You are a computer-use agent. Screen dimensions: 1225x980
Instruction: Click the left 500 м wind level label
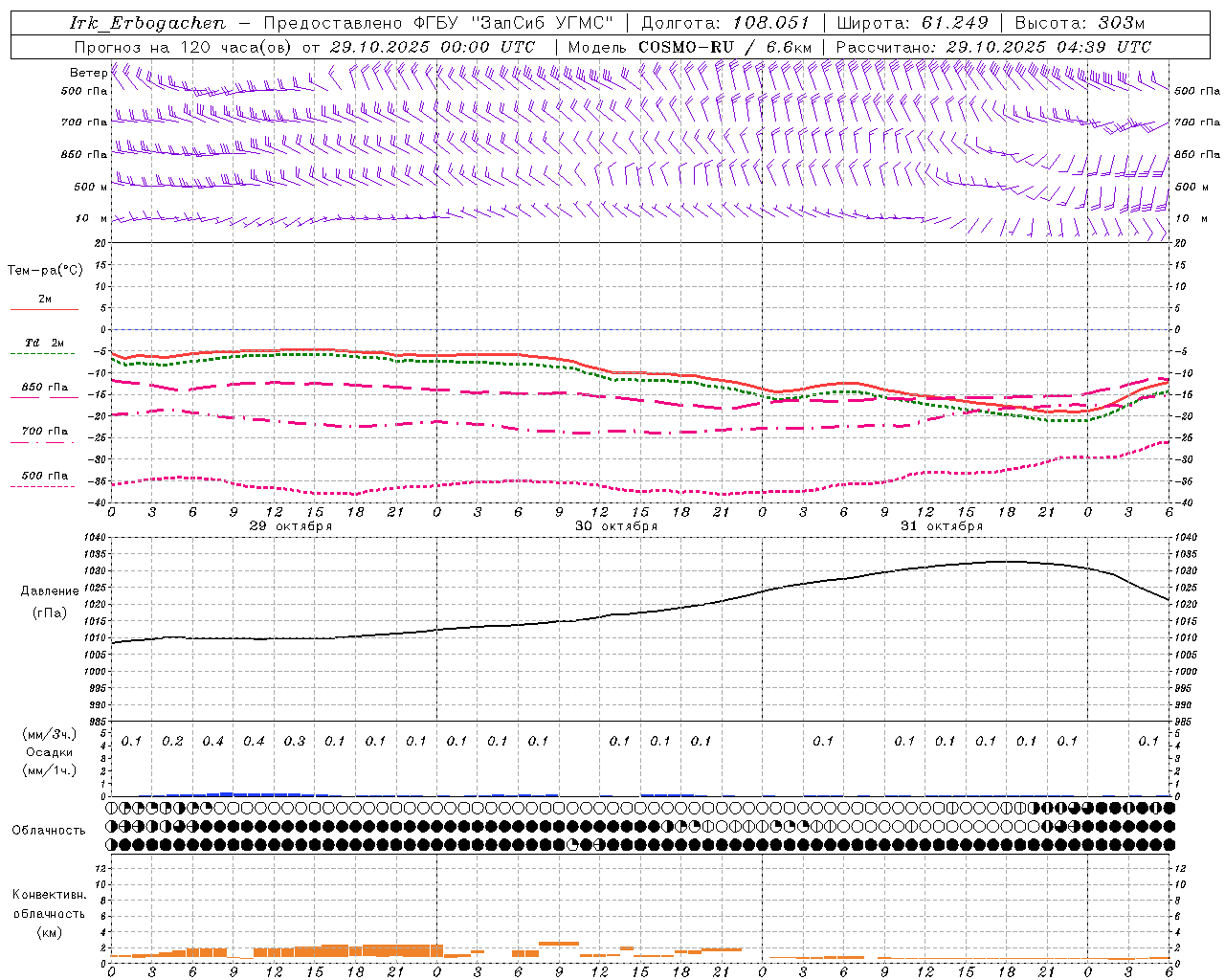(x=91, y=187)
